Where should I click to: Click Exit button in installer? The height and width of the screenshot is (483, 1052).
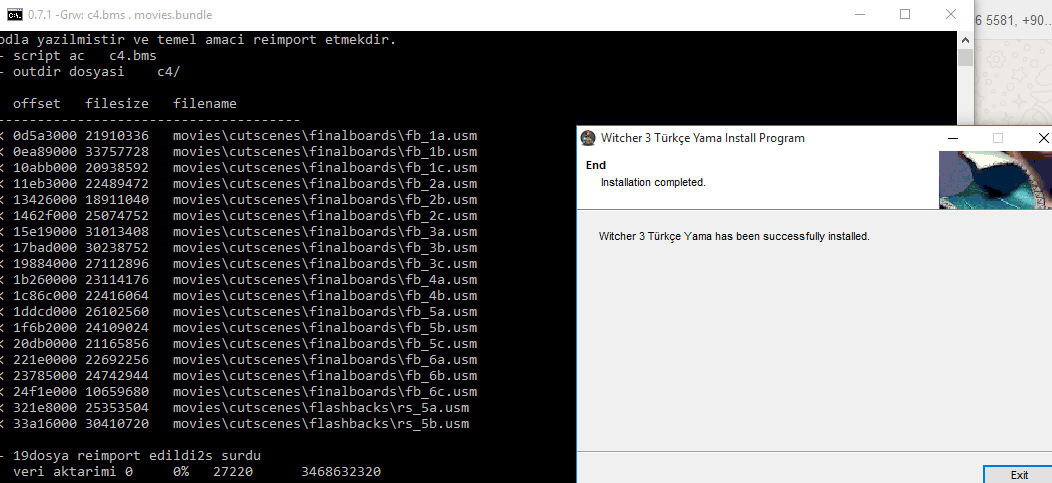(x=1018, y=474)
